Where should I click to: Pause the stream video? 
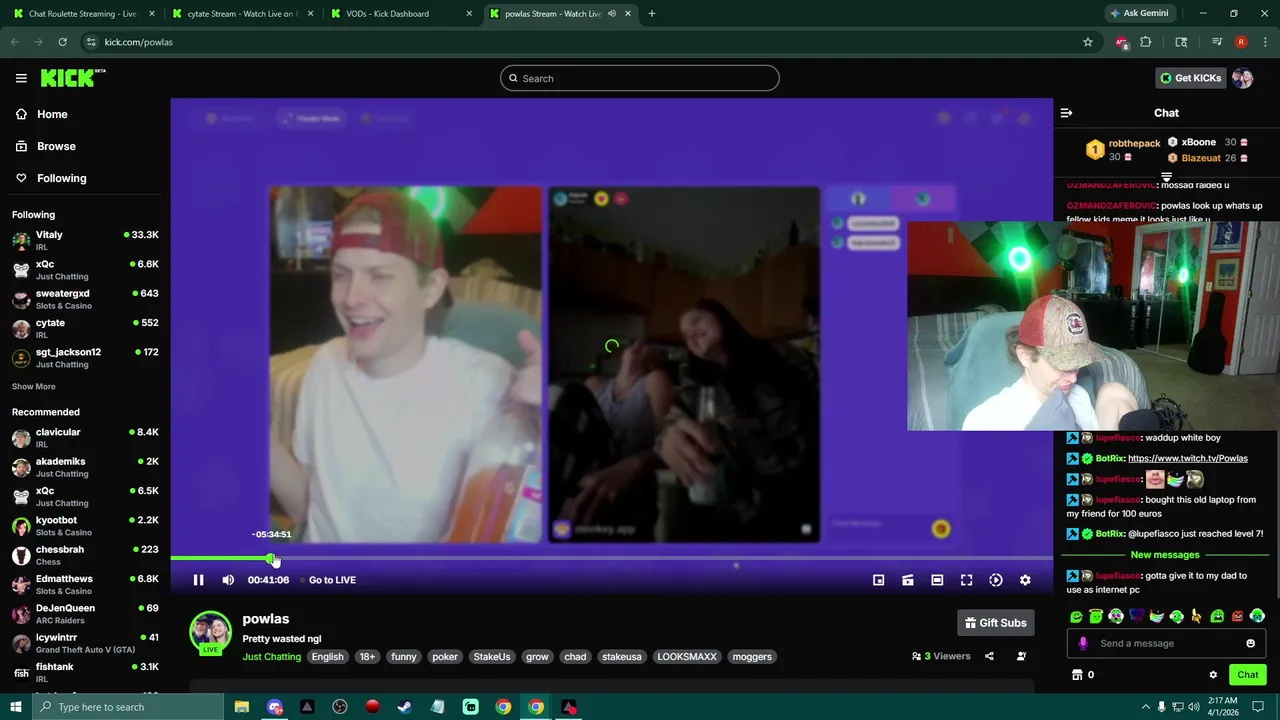click(198, 580)
